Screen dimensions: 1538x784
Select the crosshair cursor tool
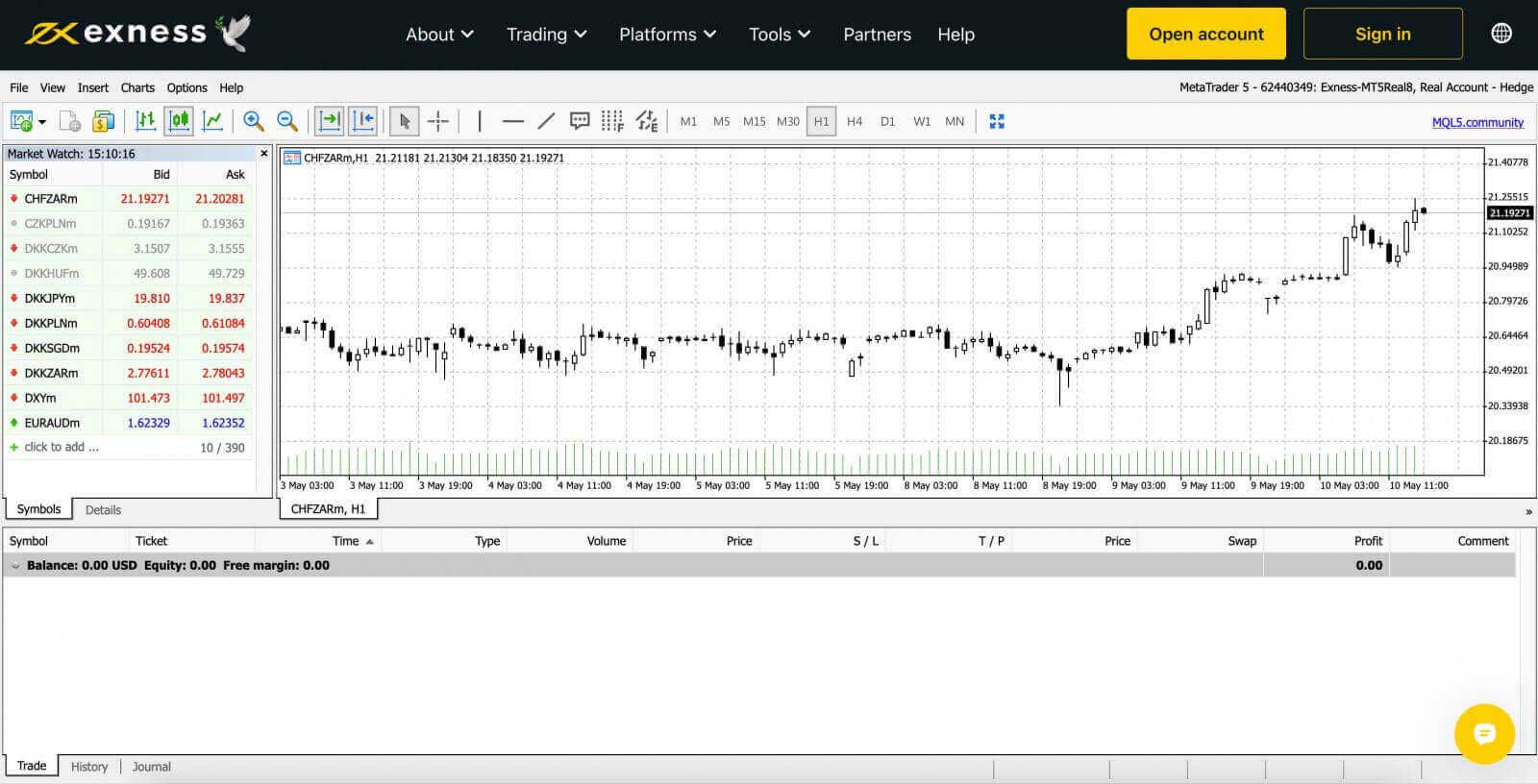[438, 121]
